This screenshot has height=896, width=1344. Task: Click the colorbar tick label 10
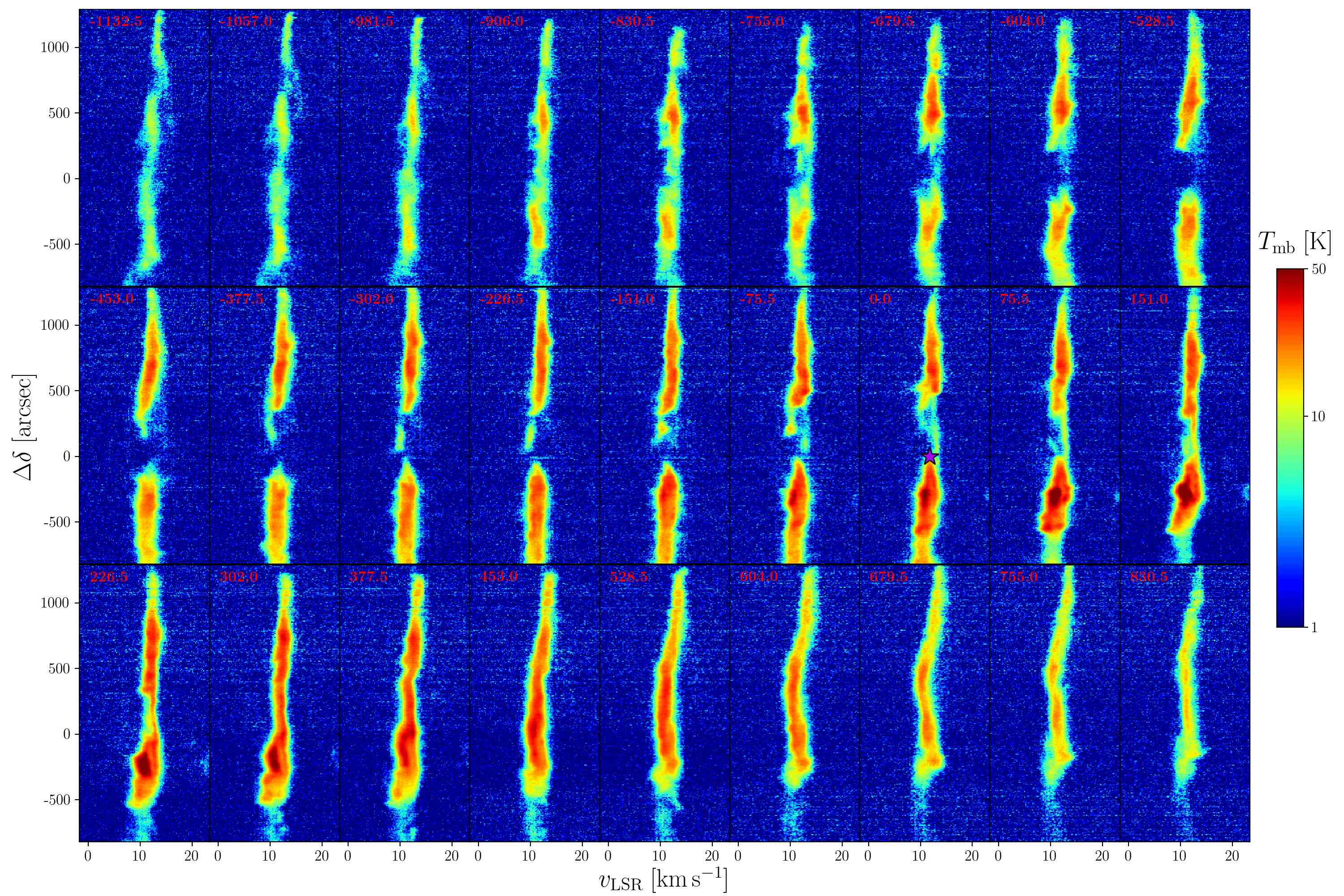(1317, 417)
